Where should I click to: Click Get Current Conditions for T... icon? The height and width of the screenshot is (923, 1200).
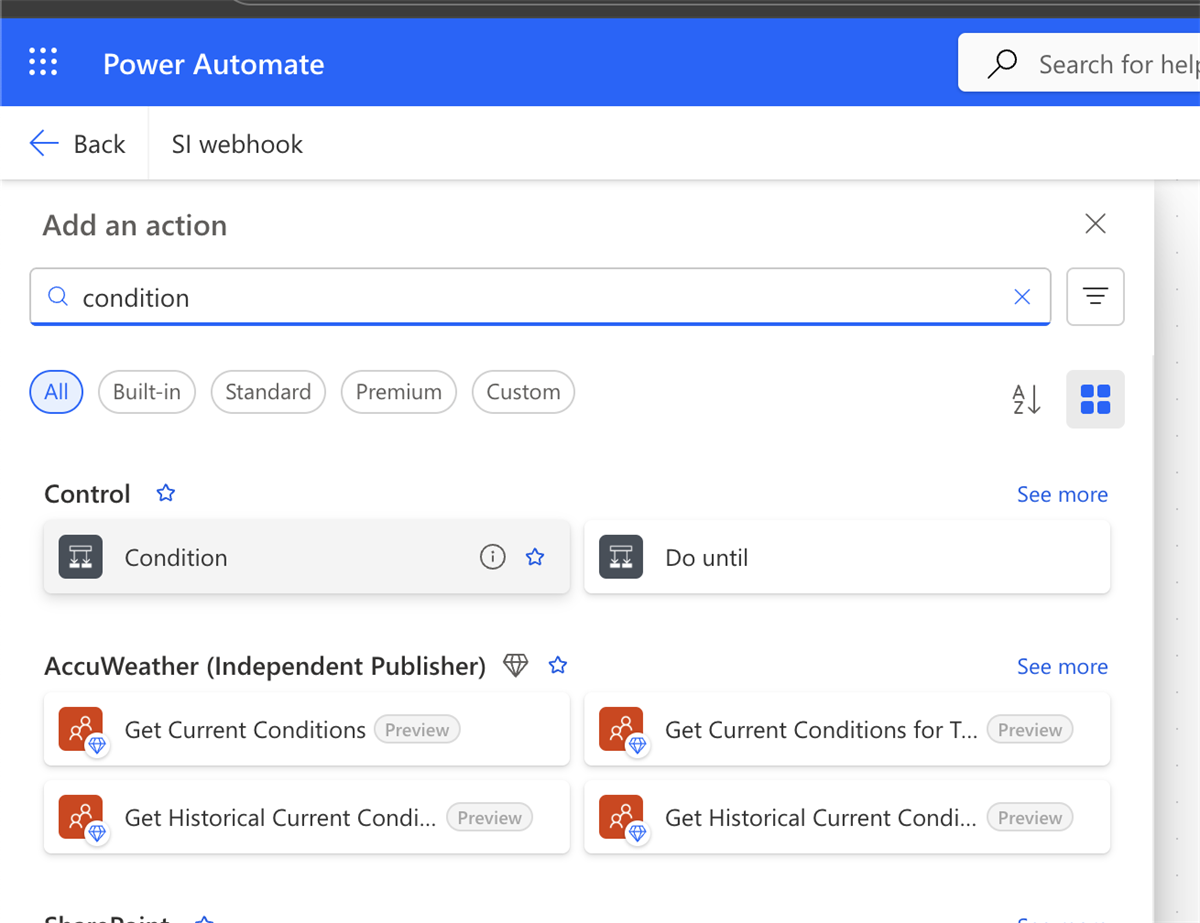pyautogui.click(x=622, y=730)
